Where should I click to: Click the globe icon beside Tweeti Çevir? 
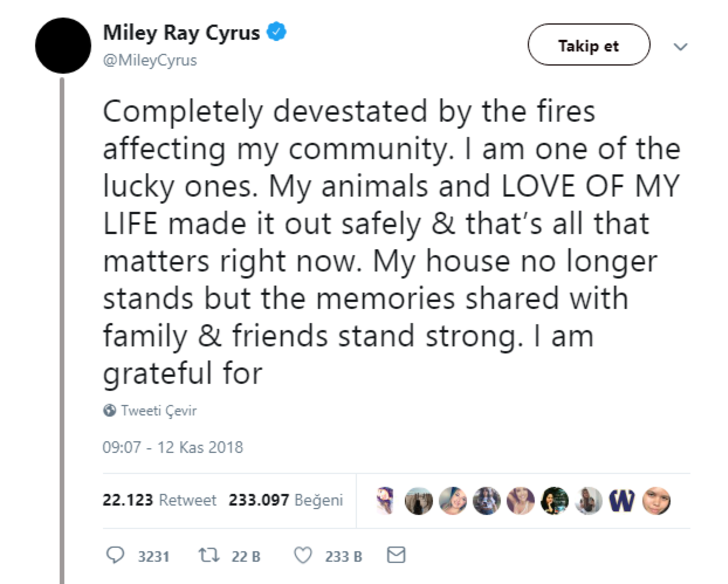click(109, 411)
